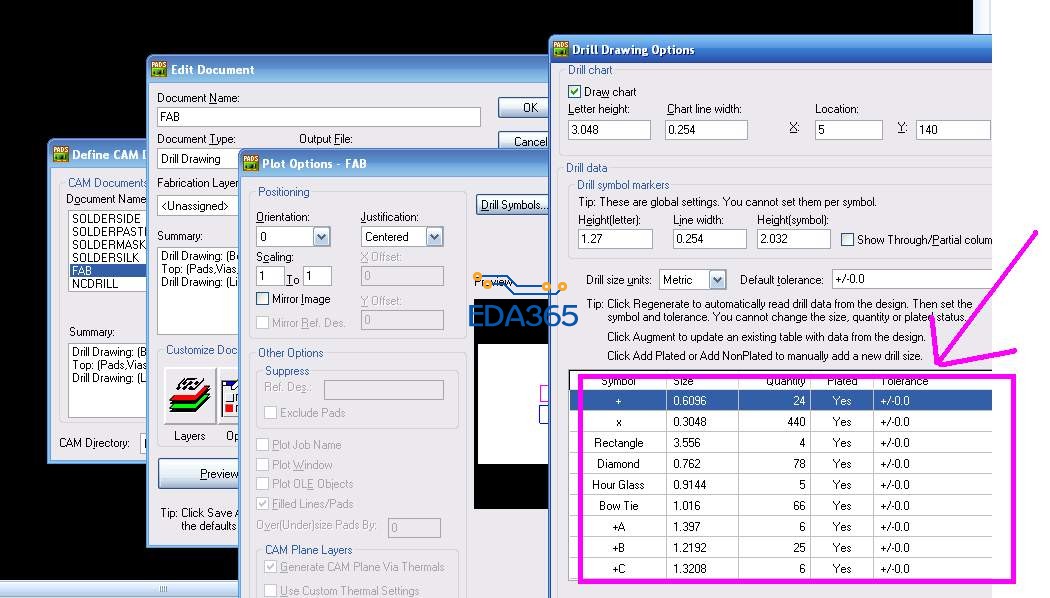
Task: Click the Height(letter) field
Action: point(615,238)
